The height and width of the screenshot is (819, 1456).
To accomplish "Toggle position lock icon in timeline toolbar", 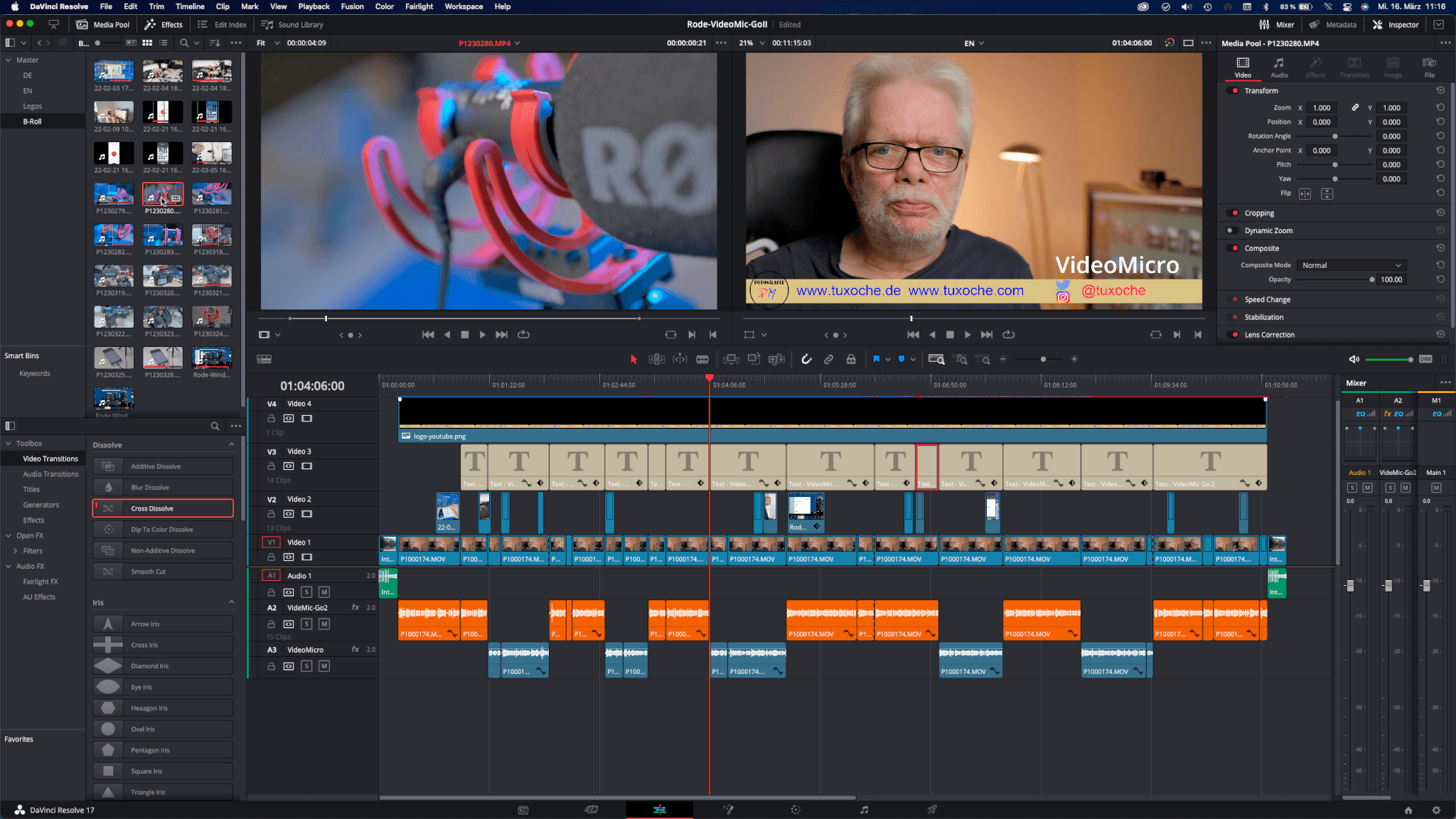I will coord(851,360).
